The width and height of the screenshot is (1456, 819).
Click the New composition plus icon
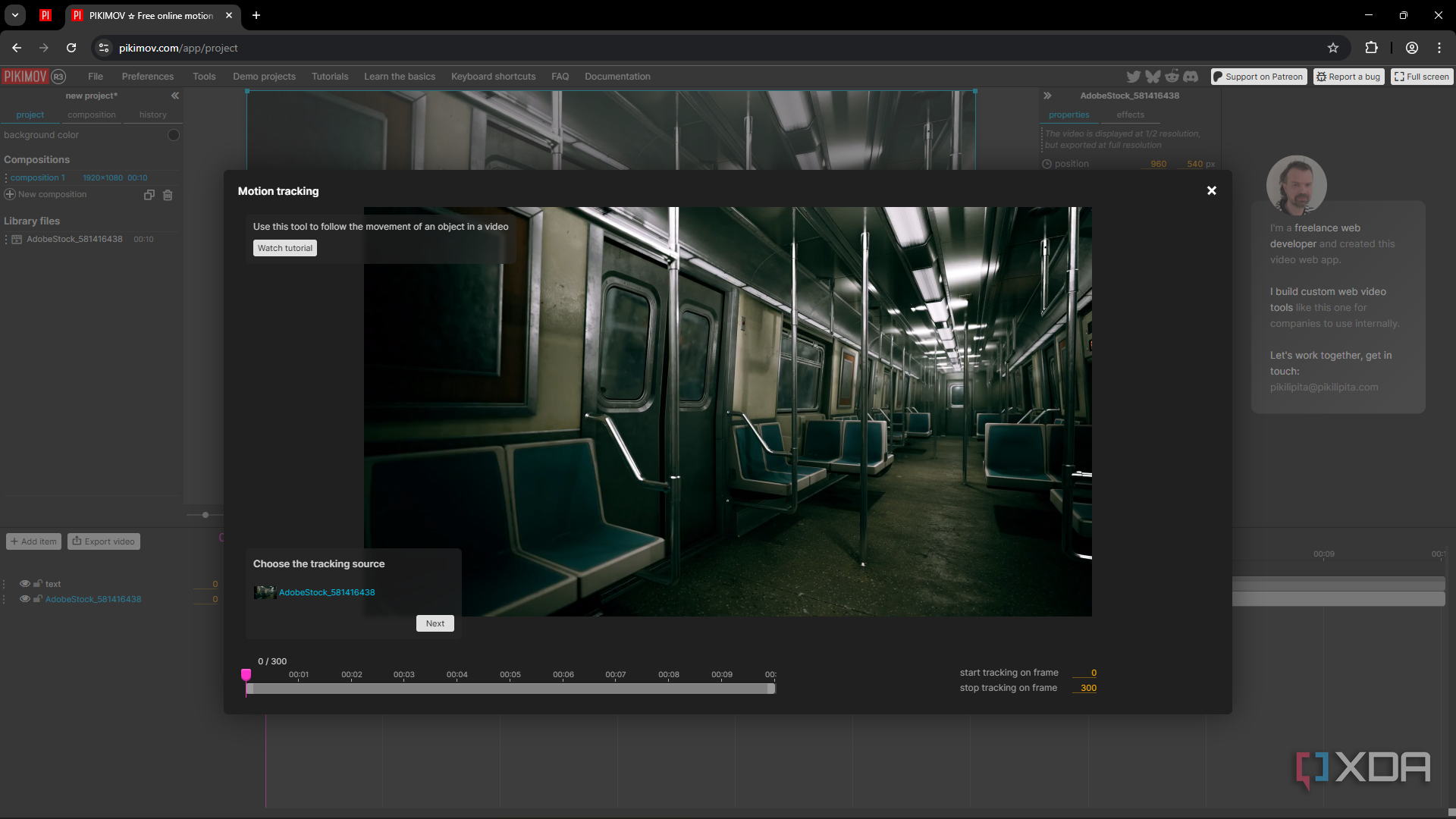[10, 195]
